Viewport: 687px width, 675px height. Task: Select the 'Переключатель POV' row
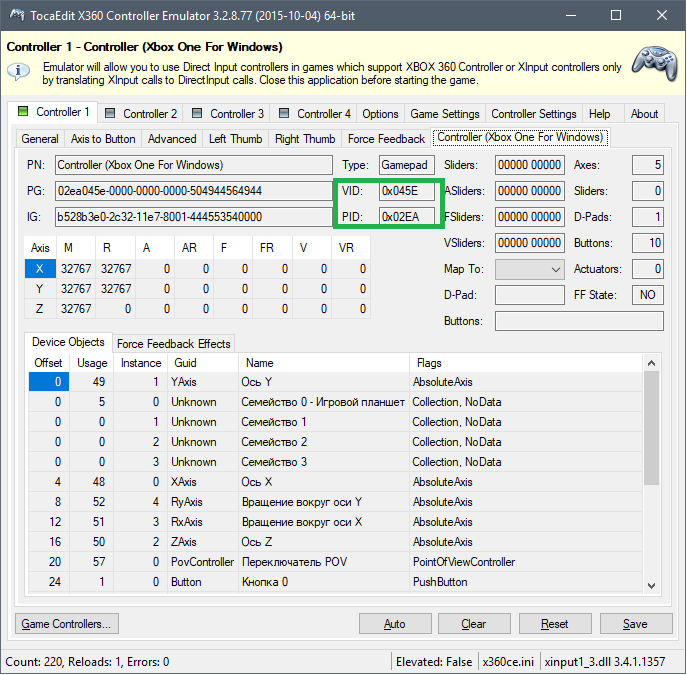(336, 562)
